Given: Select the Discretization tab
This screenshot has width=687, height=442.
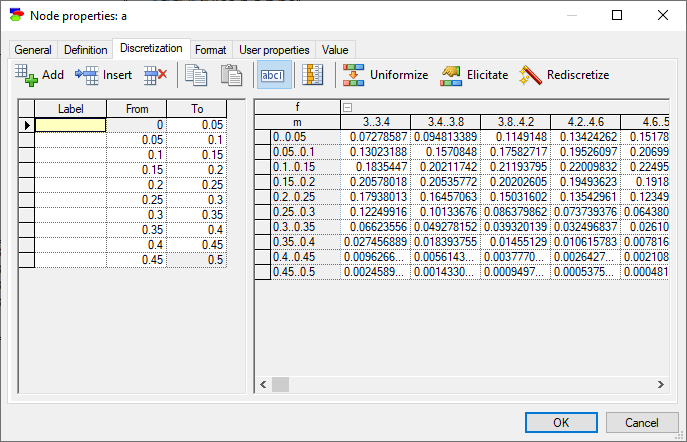Looking at the screenshot, I should (x=151, y=48).
